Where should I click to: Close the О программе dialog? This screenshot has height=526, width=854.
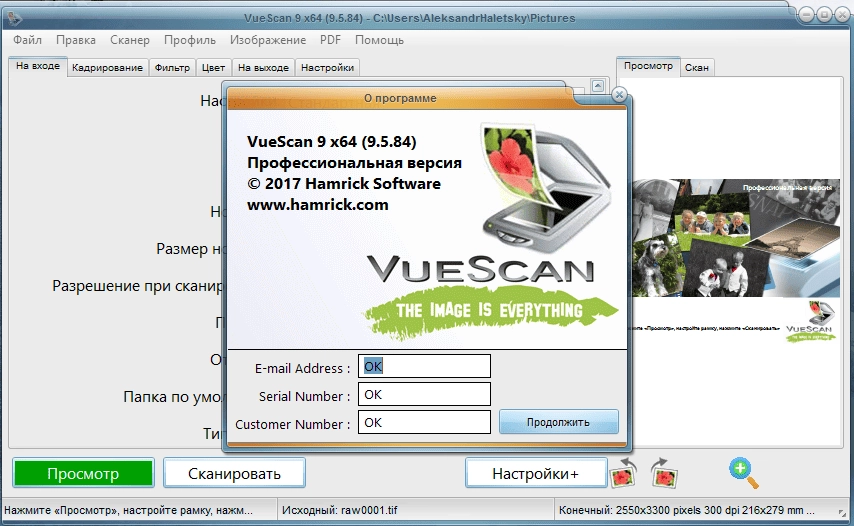[x=619, y=95]
